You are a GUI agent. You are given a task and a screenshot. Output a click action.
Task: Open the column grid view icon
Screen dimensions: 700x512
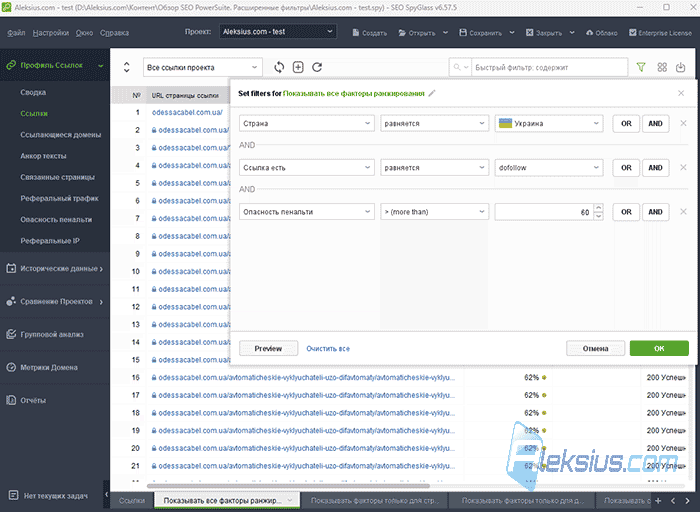662,67
